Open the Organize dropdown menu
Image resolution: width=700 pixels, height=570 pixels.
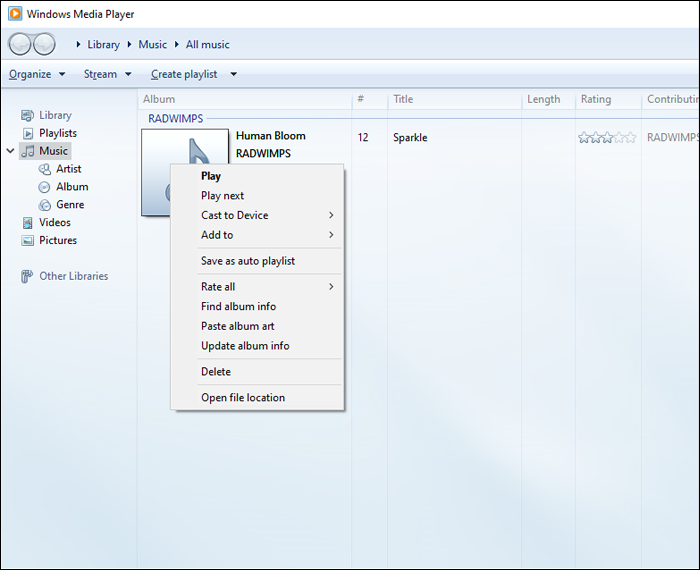tap(37, 74)
